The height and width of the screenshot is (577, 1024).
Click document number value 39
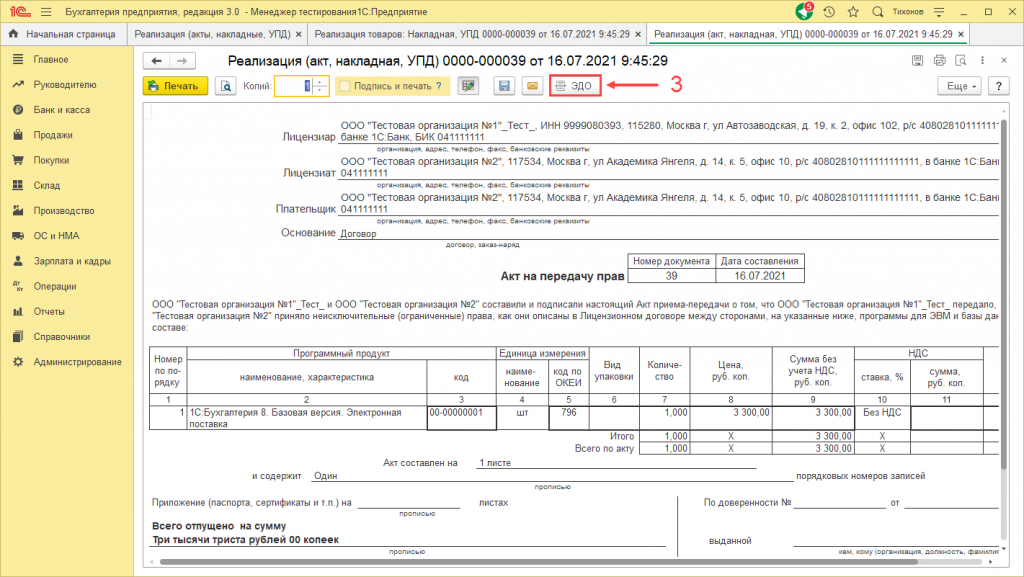(671, 275)
